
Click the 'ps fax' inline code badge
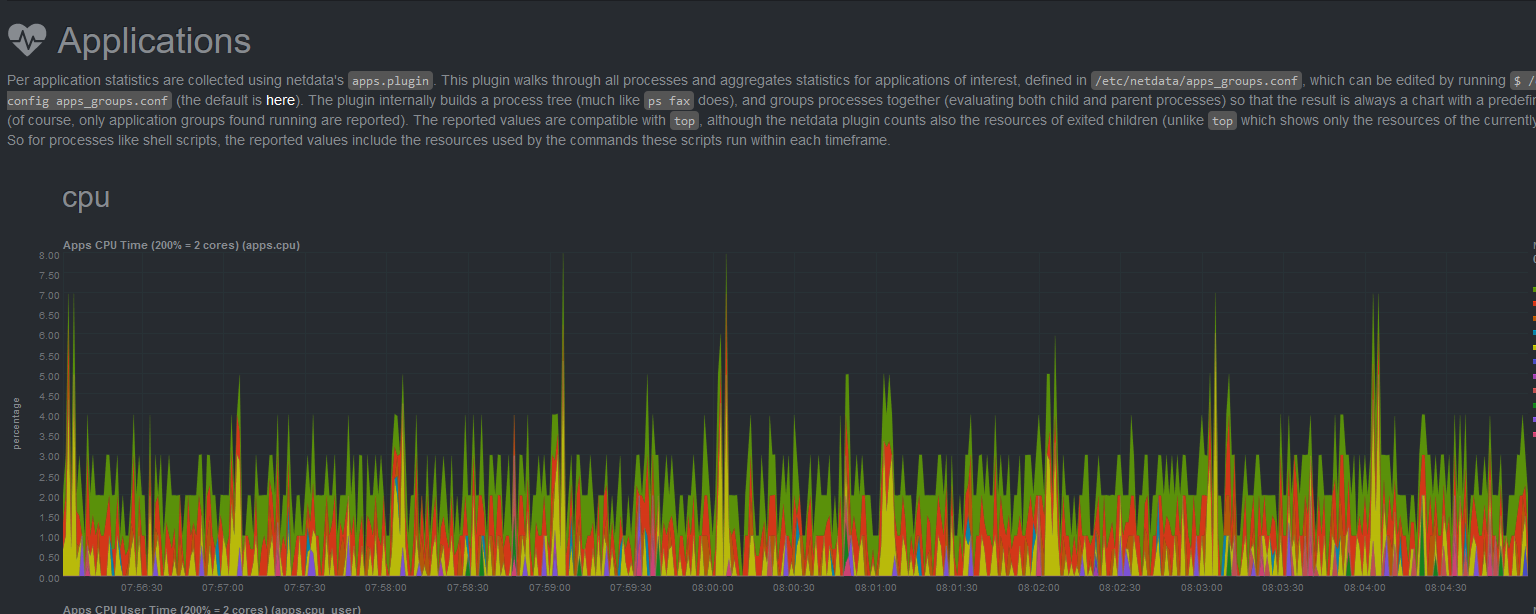point(668,100)
